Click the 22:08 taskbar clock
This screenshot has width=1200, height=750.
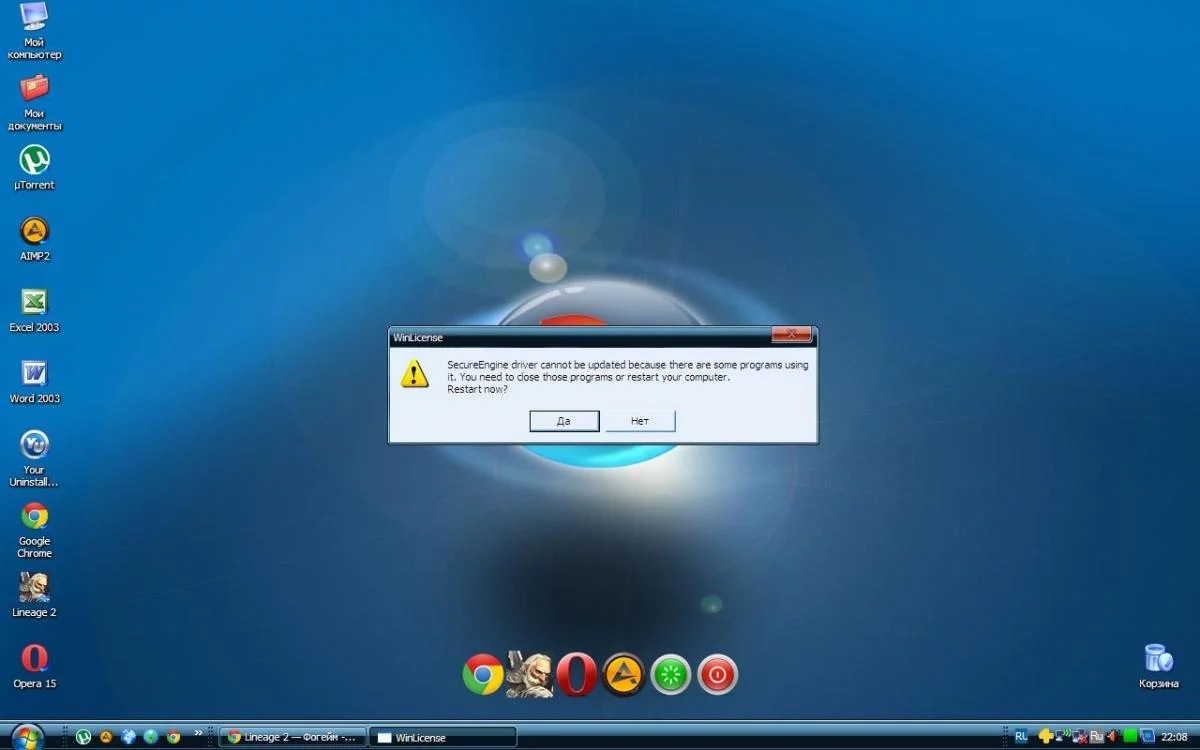(1174, 737)
